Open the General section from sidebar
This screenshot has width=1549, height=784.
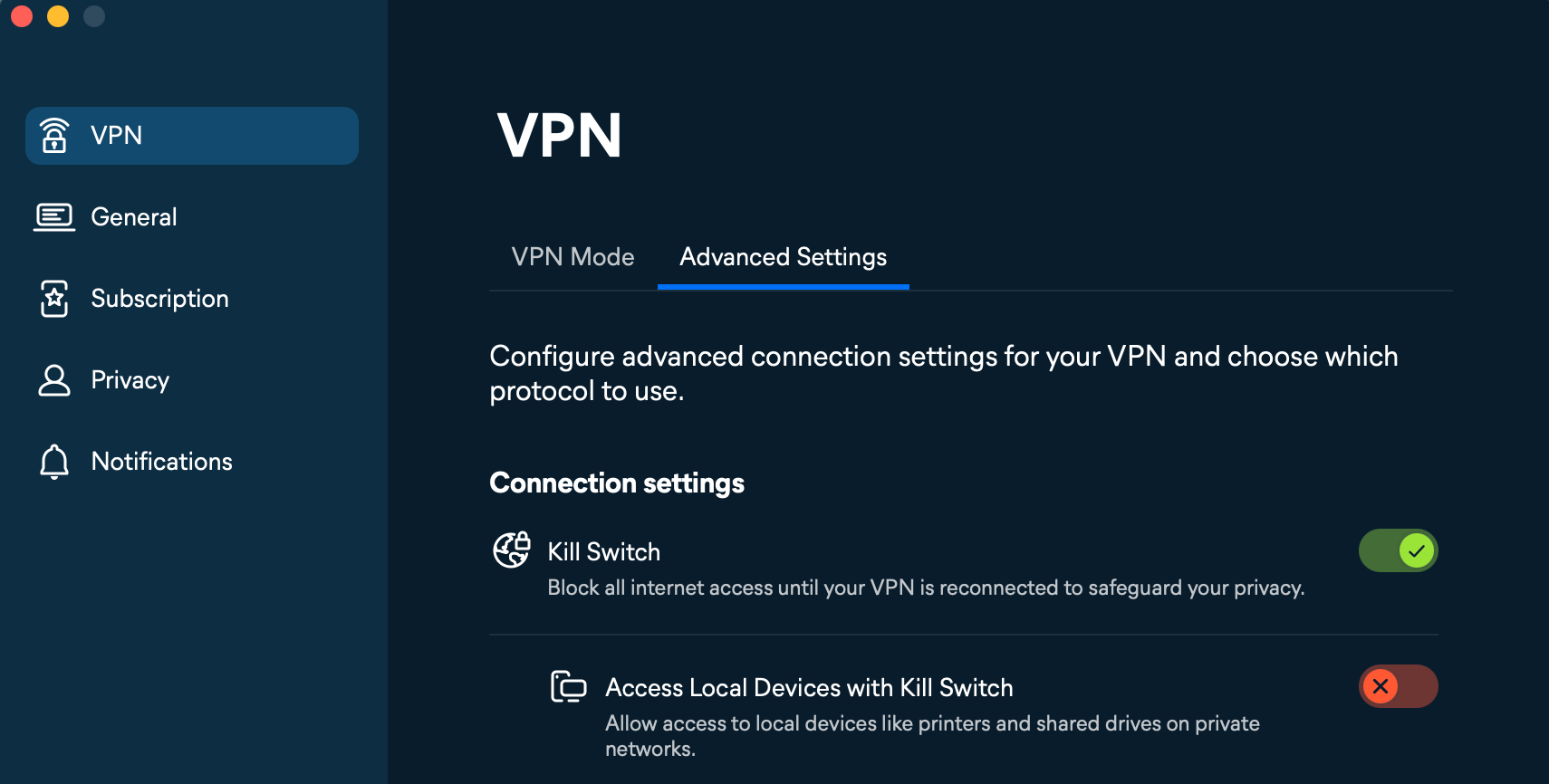pos(133,216)
